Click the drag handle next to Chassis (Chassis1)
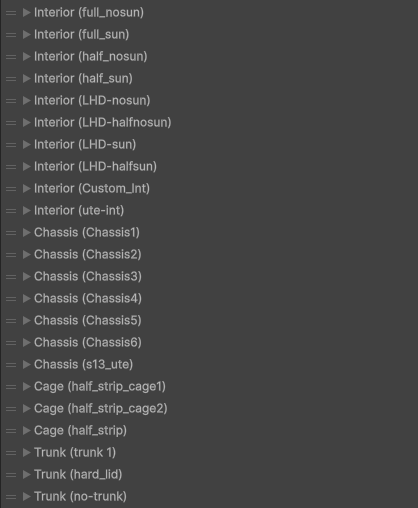418x508 pixels. [11, 233]
